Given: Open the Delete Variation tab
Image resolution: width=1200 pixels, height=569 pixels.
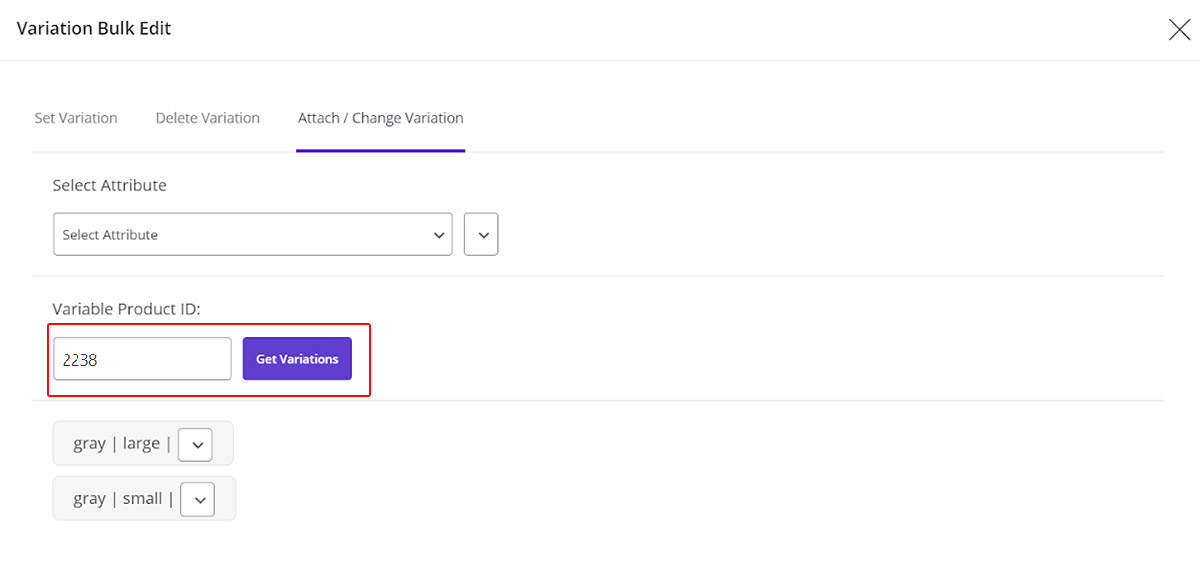Looking at the screenshot, I should (x=208, y=118).
